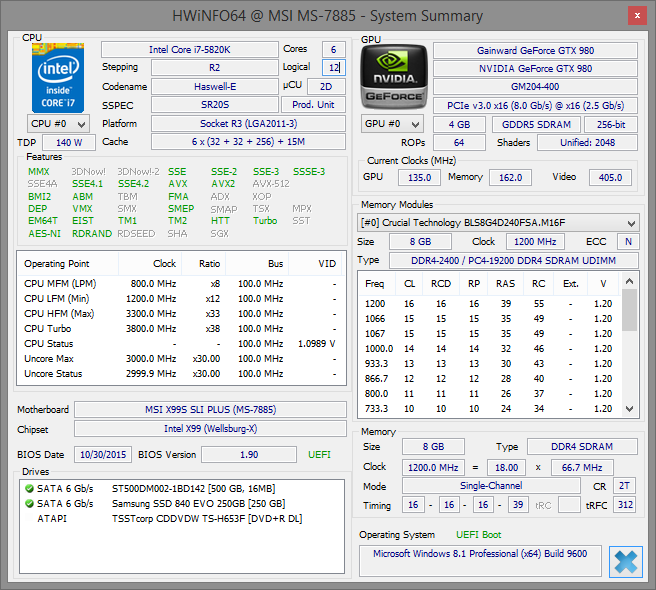Click the AVX2 feature label
Viewport: 656px width, 590px height.
pyautogui.click(x=223, y=184)
